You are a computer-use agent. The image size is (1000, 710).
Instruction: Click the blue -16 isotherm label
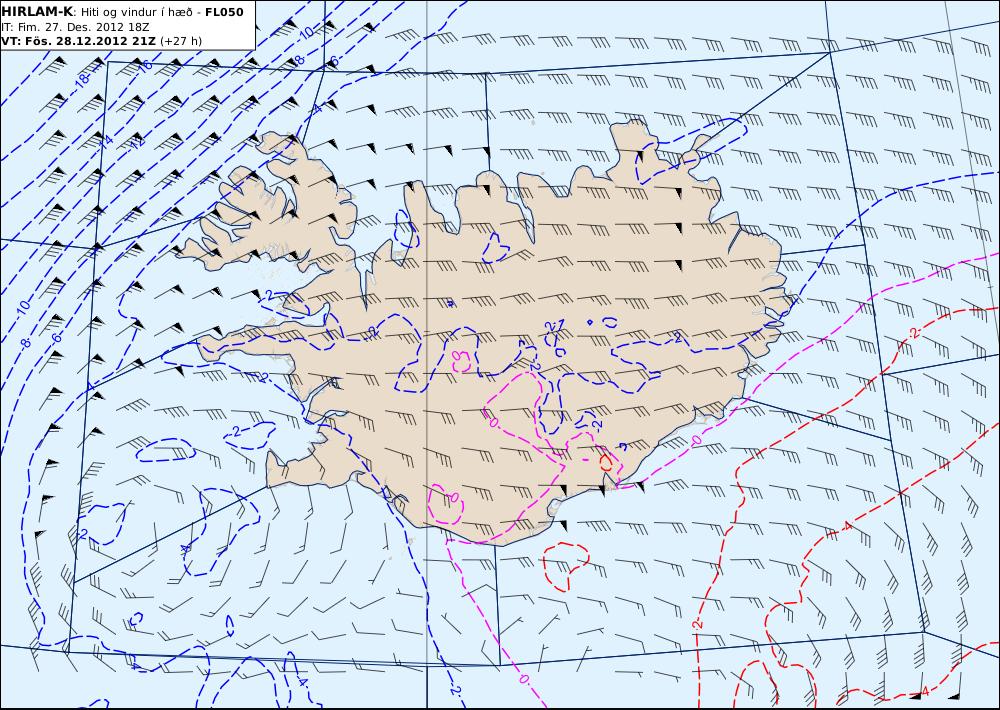pyautogui.click(x=144, y=65)
